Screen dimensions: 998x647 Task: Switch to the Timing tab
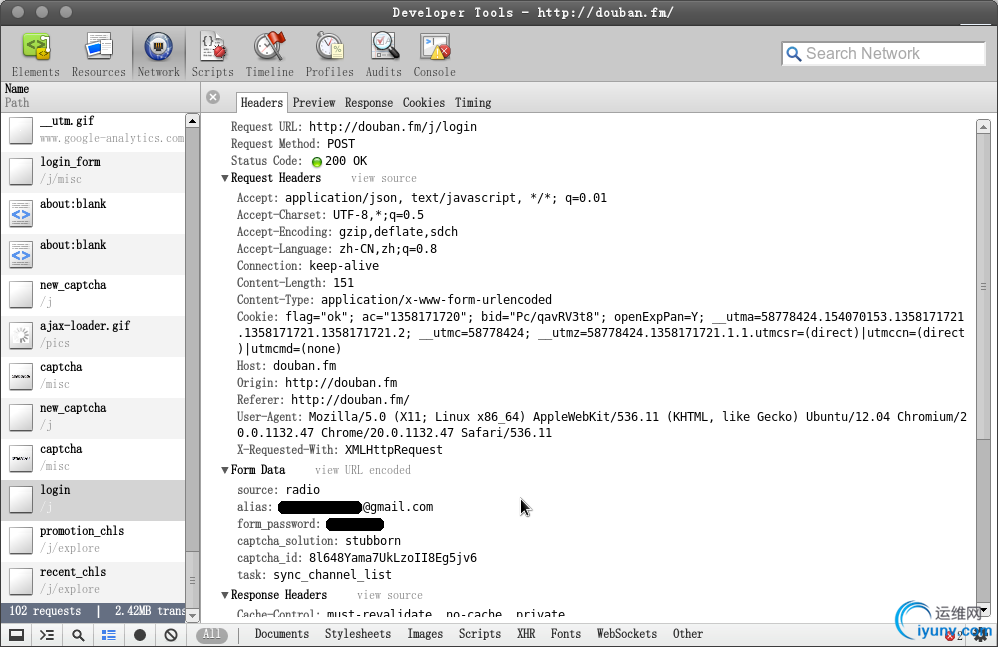tap(473, 102)
